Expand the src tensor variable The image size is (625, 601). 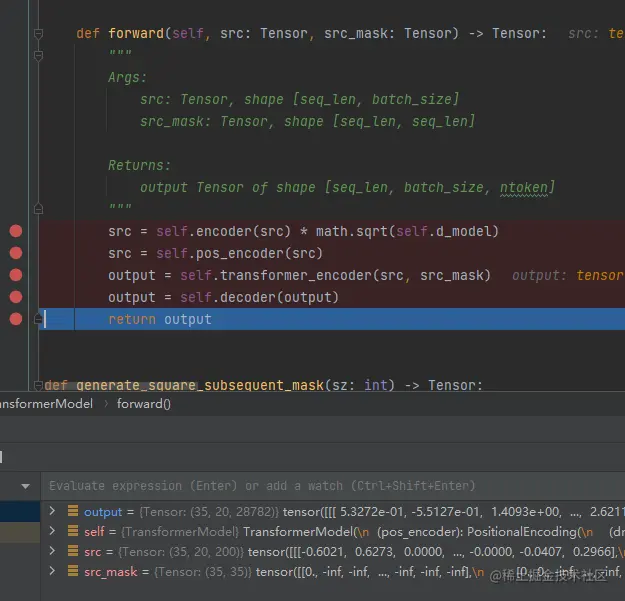coord(52,551)
